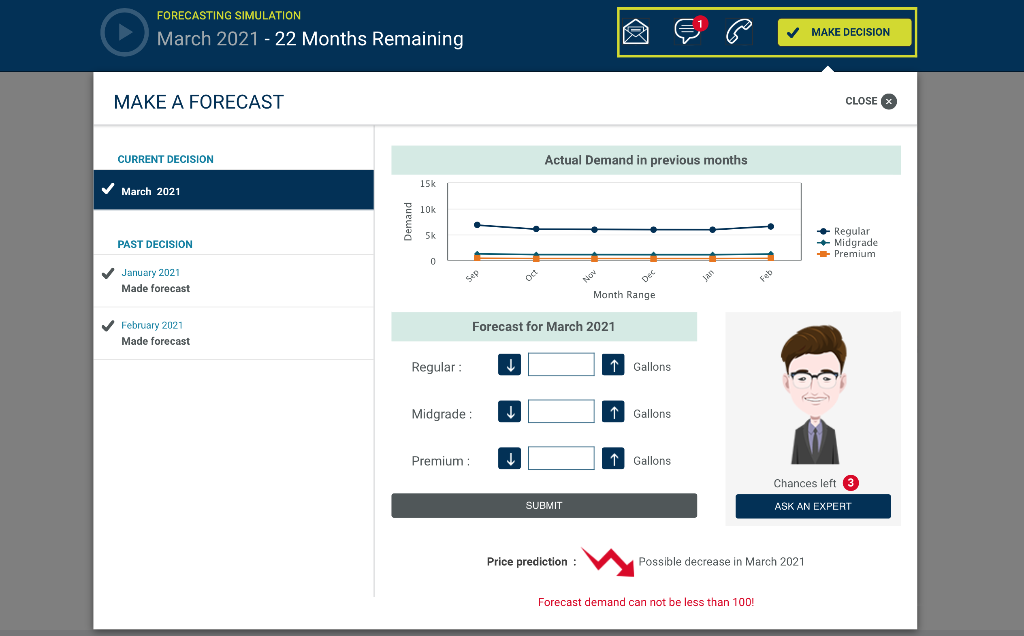
Task: Click the 'March 2021 - 22 Months Remaining' title
Action: 310,39
